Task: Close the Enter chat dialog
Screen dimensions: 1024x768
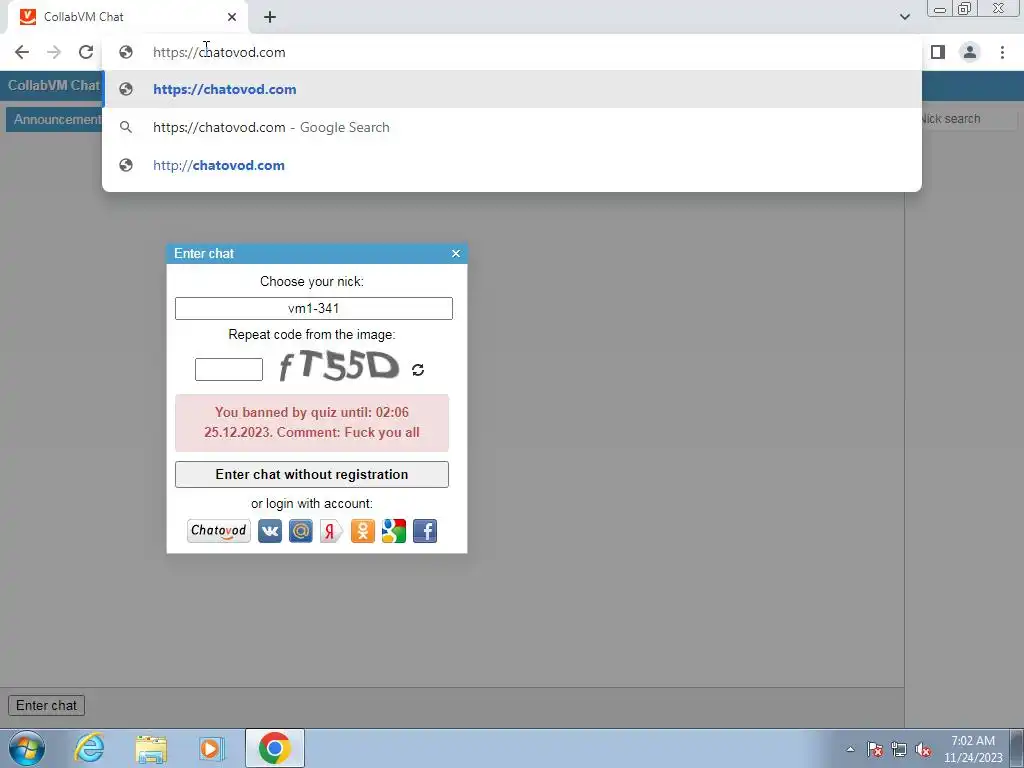Action: pos(456,253)
